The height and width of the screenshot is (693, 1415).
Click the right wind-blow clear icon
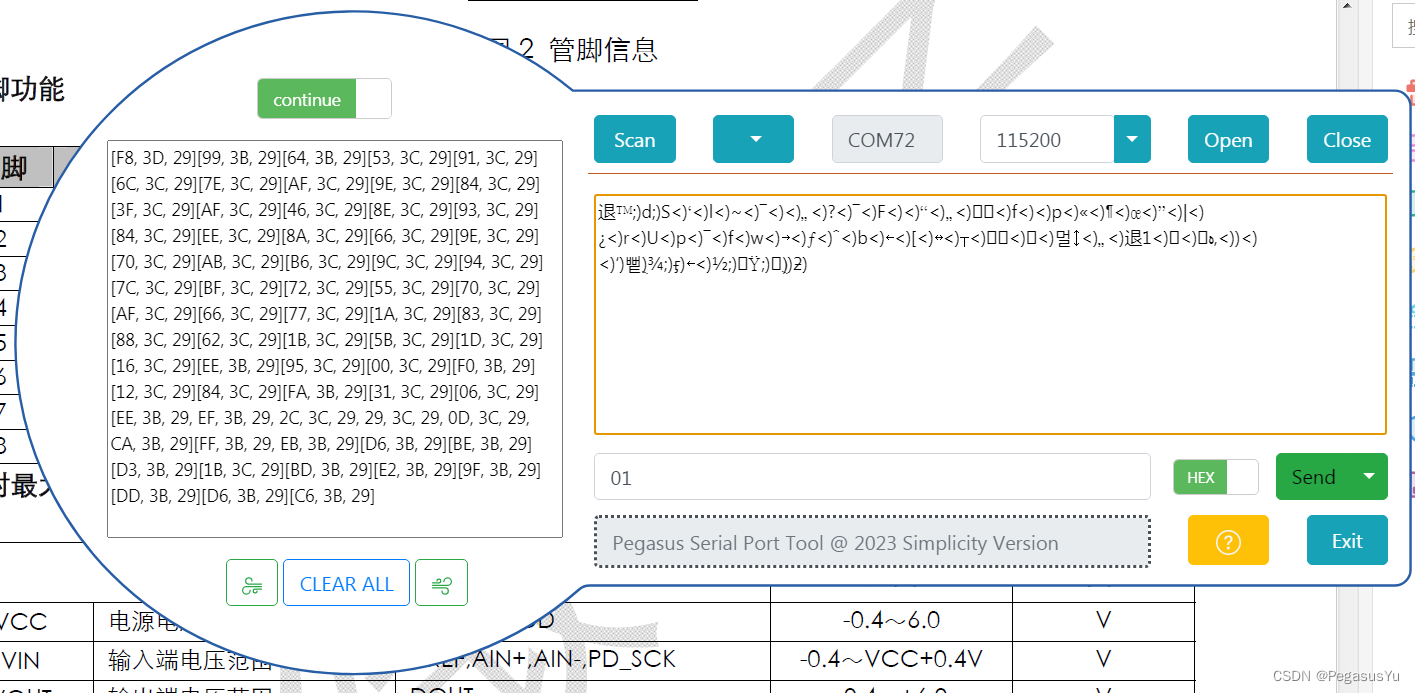click(441, 582)
